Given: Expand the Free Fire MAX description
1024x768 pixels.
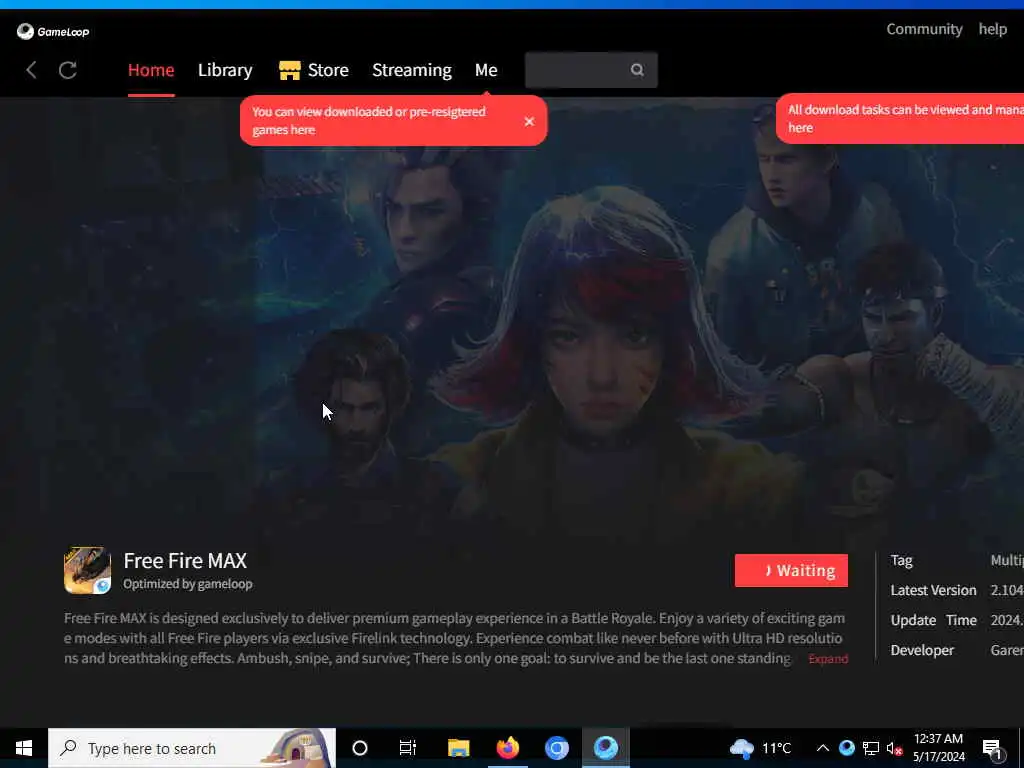Looking at the screenshot, I should pos(828,659).
